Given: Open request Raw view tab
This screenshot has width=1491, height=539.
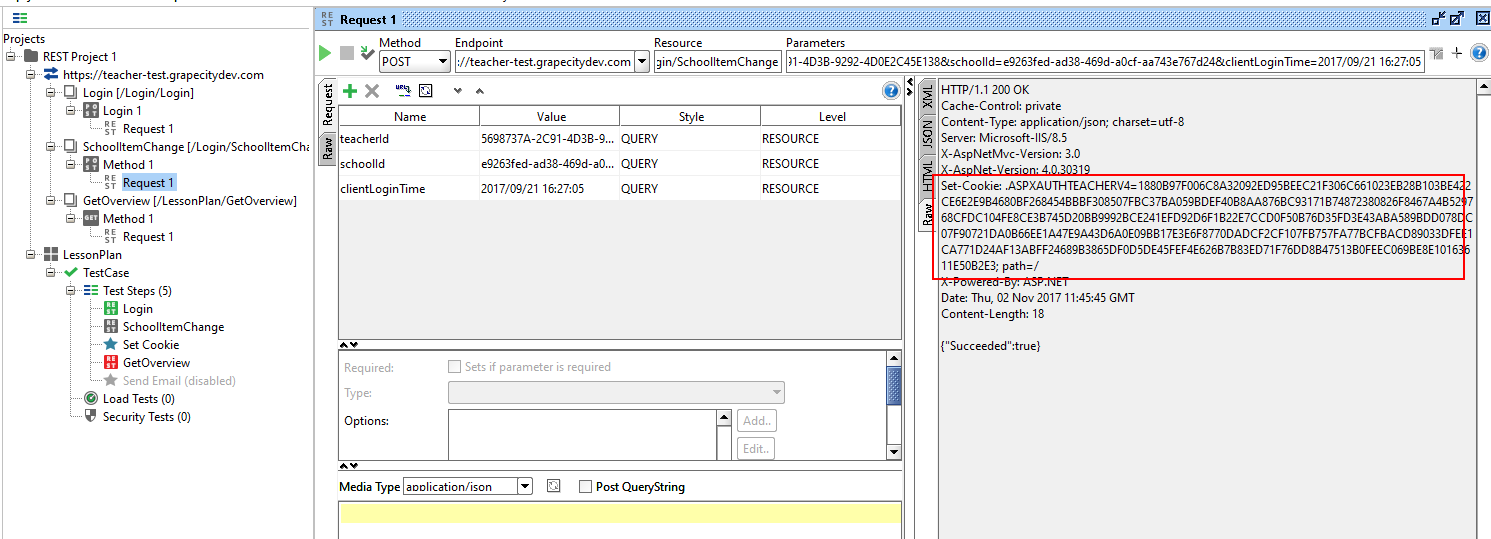Looking at the screenshot, I should (x=327, y=147).
